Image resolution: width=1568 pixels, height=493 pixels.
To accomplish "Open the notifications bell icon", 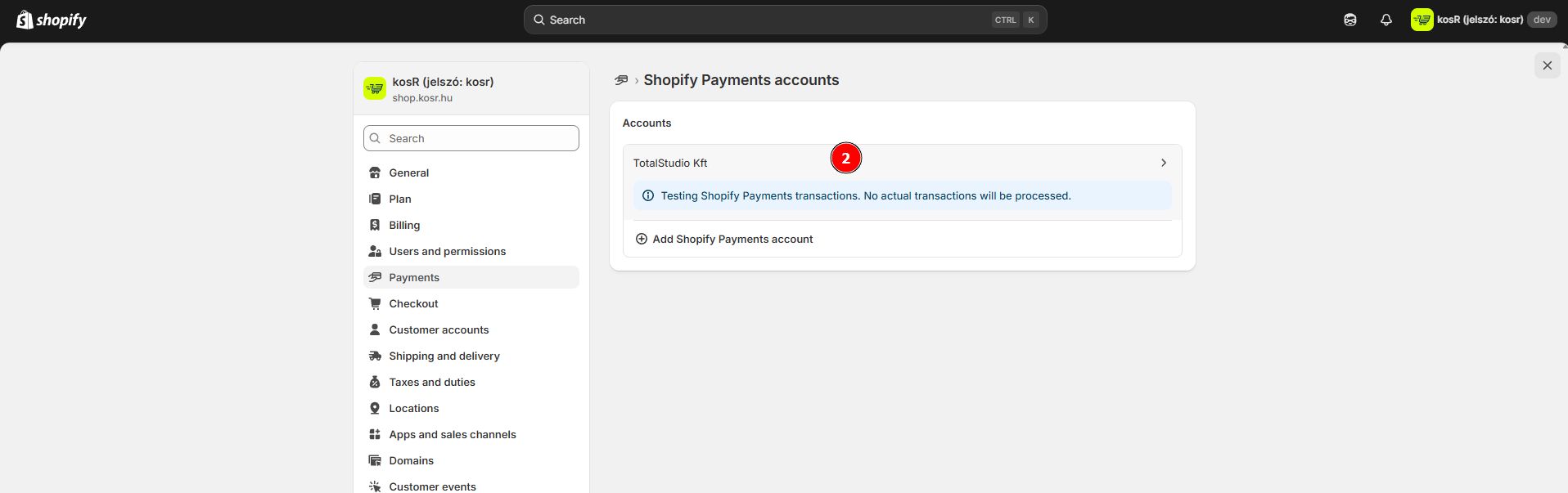I will point(1386,20).
